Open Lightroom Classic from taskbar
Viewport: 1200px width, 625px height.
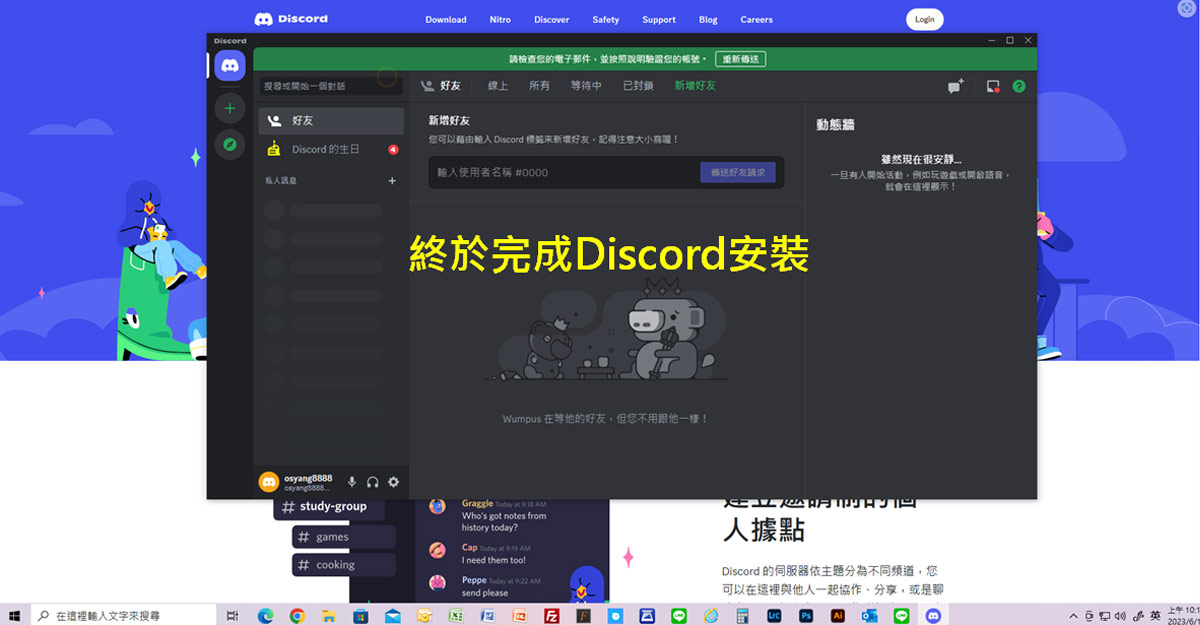pyautogui.click(x=774, y=616)
